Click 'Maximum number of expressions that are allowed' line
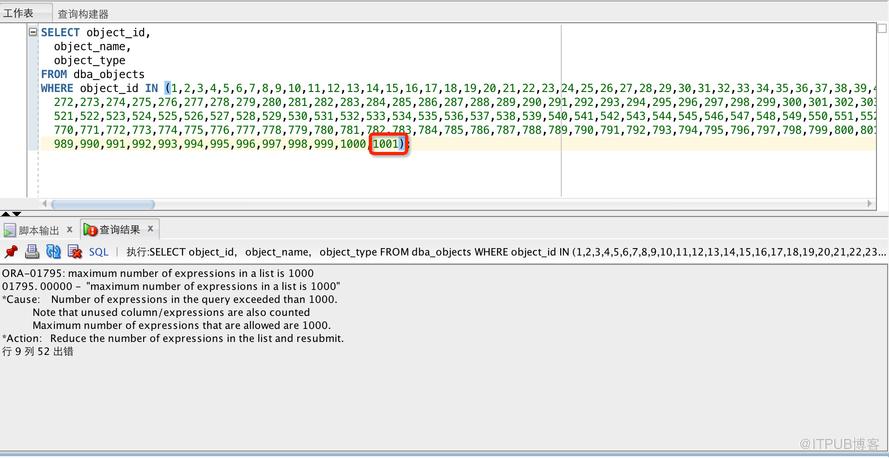The width and height of the screenshot is (889, 459). pos(181,326)
